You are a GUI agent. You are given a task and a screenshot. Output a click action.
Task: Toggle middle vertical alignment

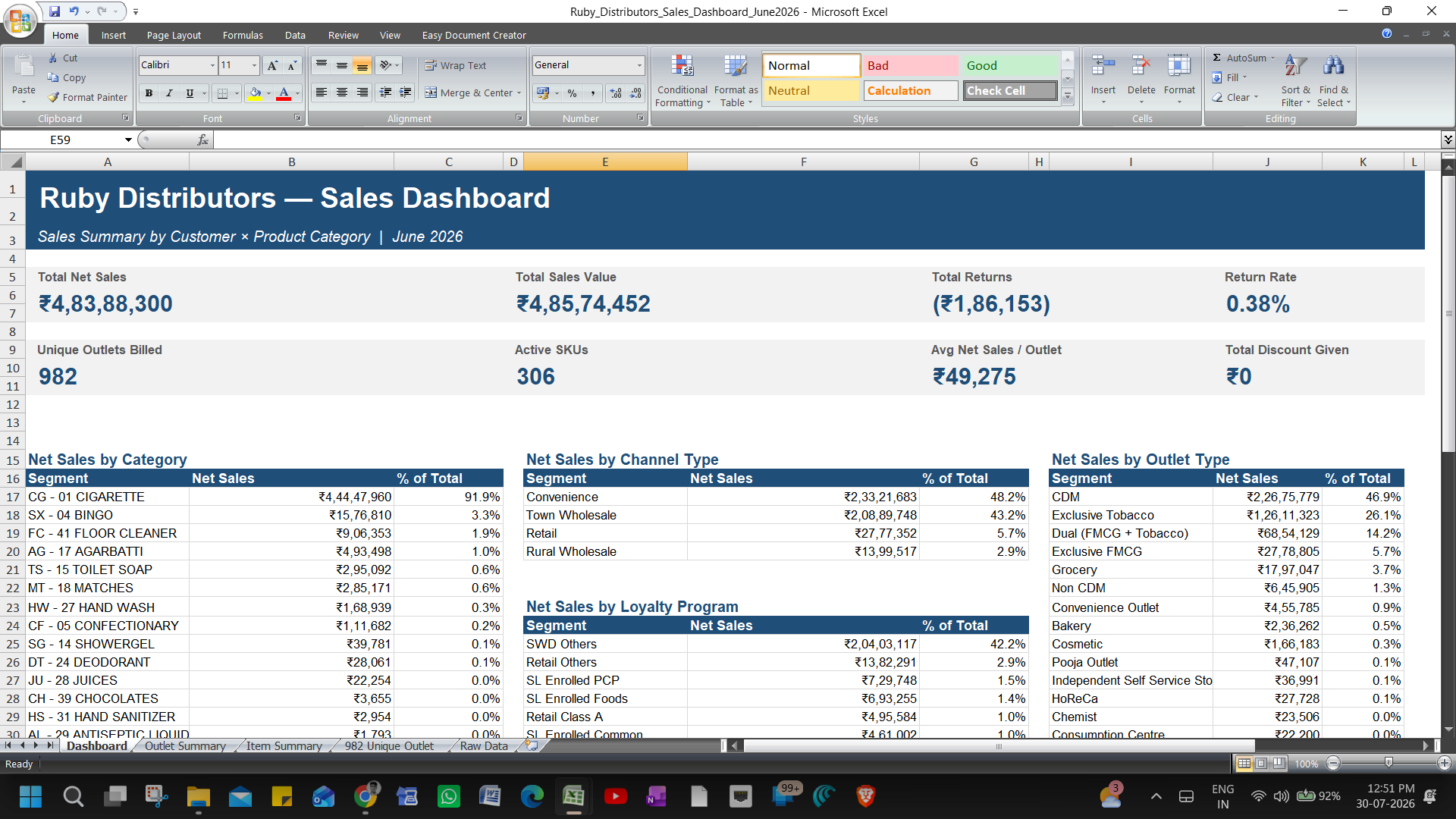click(342, 65)
